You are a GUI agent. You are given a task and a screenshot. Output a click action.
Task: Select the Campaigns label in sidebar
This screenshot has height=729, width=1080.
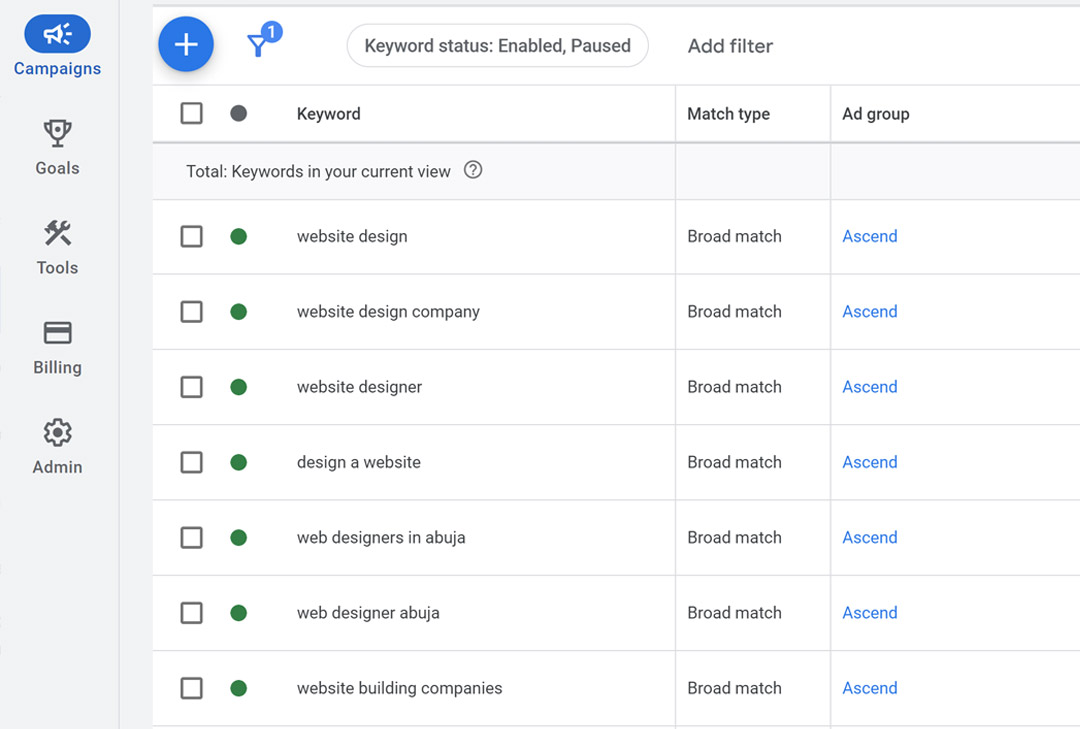pyautogui.click(x=57, y=69)
